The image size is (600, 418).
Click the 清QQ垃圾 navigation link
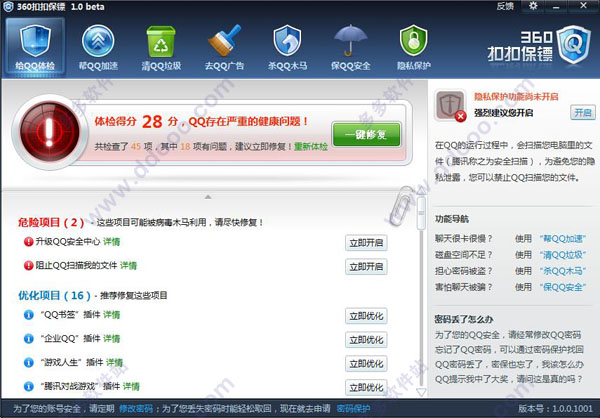(x=562, y=255)
